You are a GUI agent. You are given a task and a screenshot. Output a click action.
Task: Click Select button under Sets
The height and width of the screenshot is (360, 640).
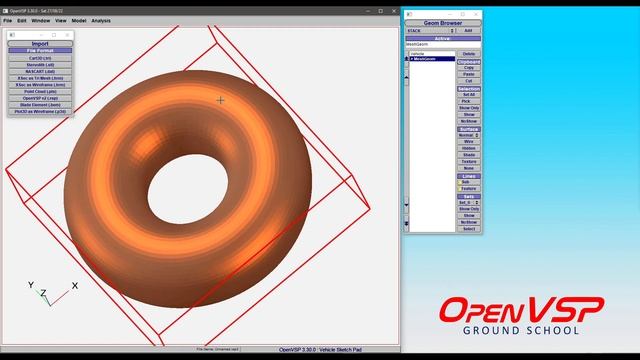click(469, 229)
